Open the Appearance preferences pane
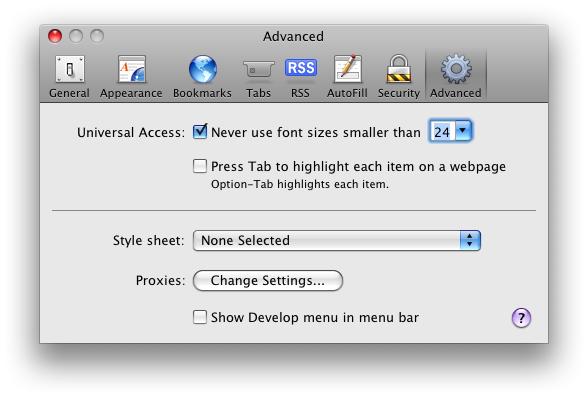588x398 pixels. (x=131, y=76)
